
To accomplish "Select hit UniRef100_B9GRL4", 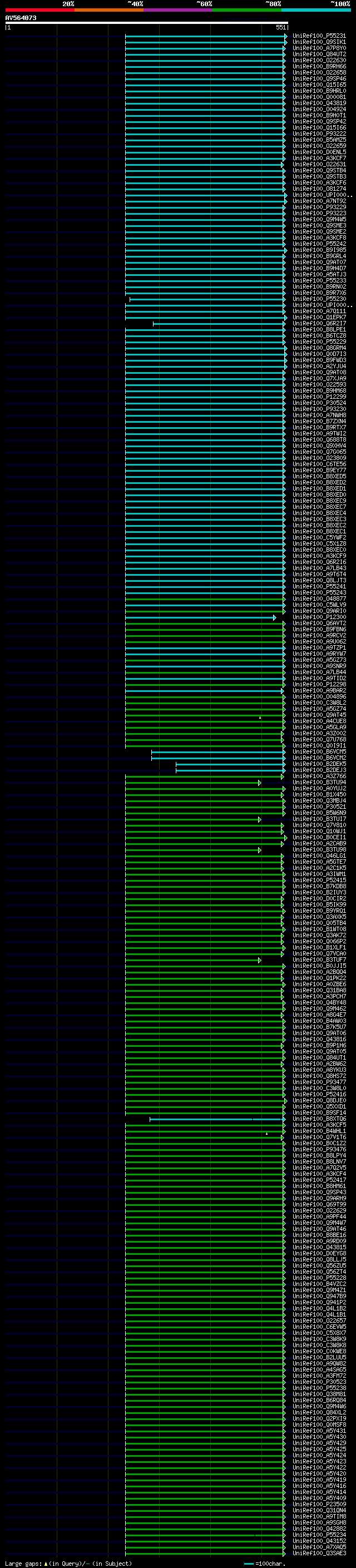I will tap(319, 256).
